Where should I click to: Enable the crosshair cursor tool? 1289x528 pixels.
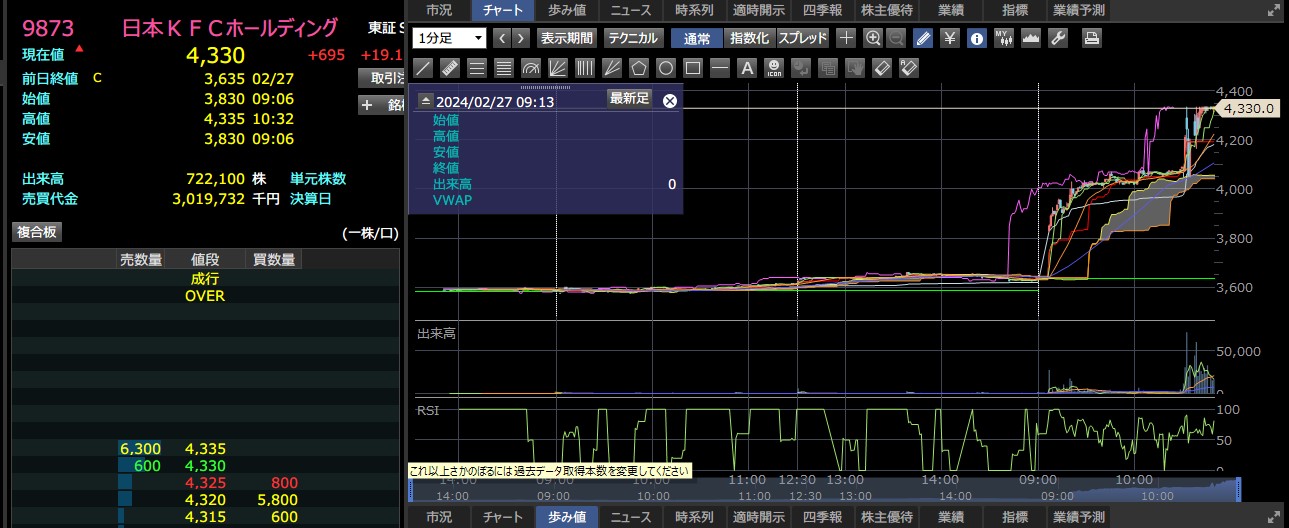coord(846,38)
